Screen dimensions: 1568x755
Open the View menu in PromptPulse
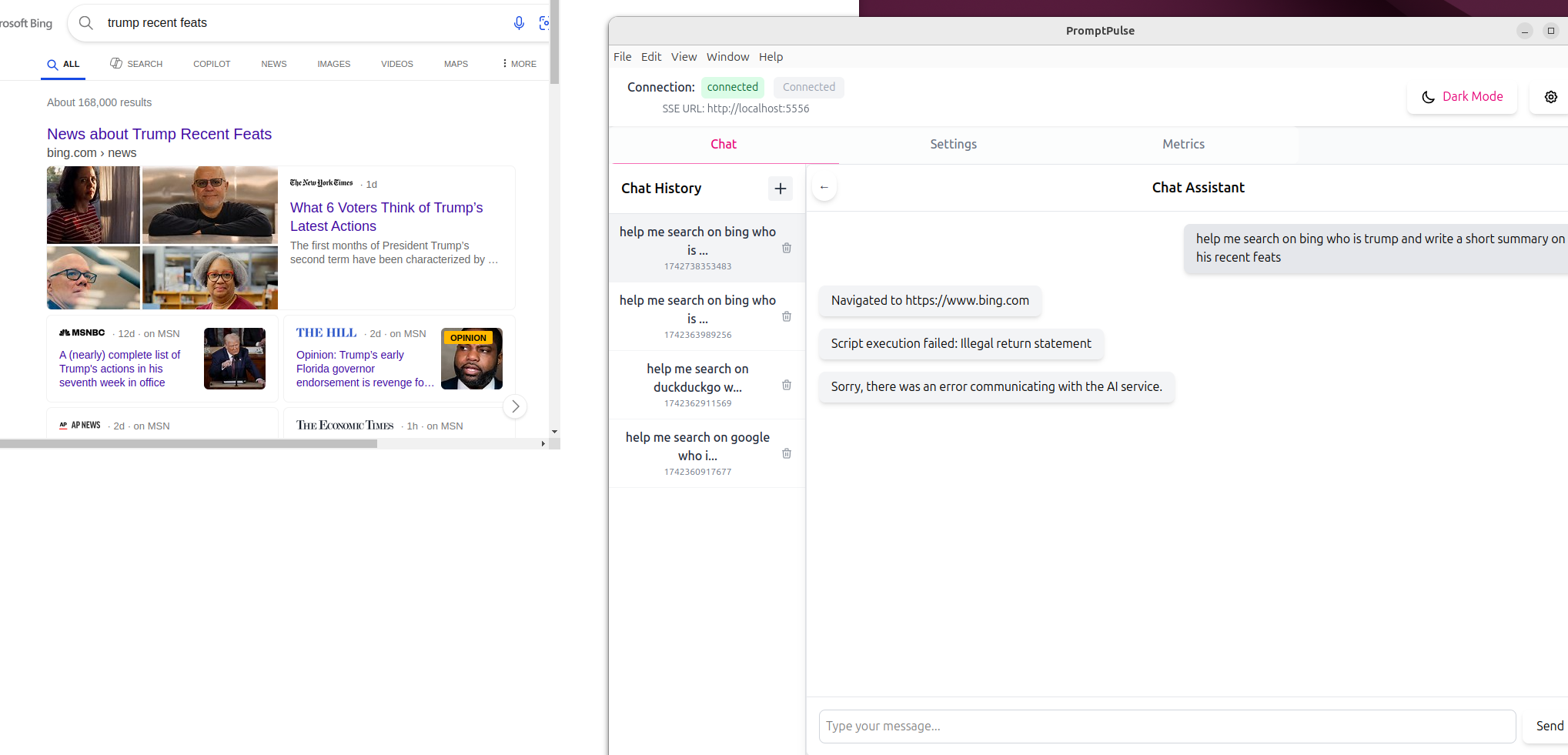pyautogui.click(x=684, y=57)
